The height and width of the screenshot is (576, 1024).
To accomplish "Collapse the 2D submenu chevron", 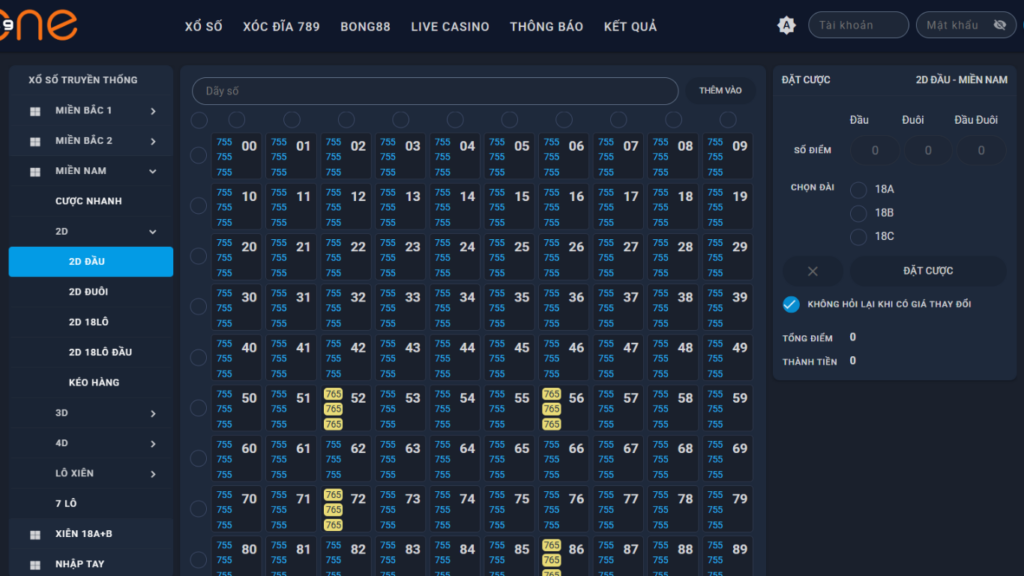I will (153, 232).
